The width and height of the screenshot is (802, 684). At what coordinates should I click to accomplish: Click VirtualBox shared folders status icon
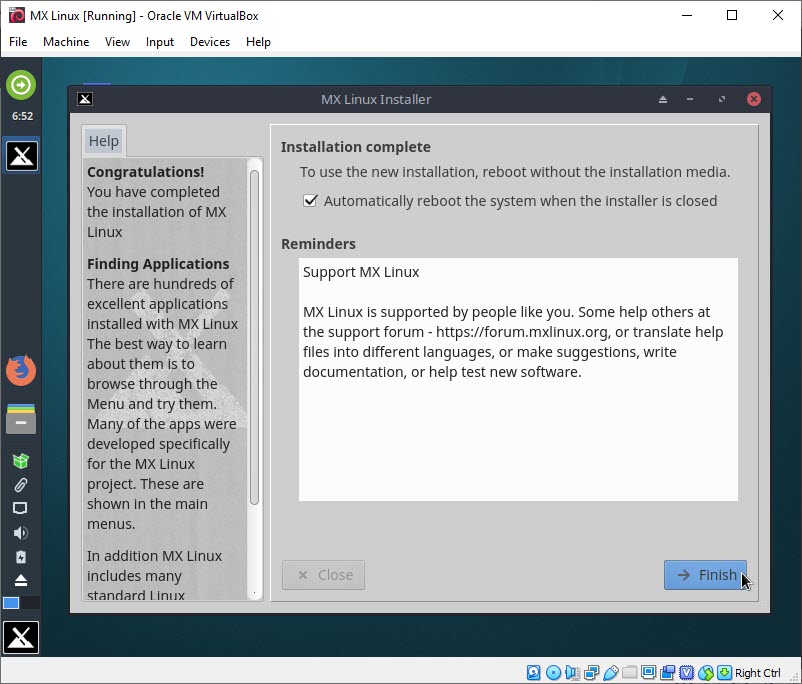[x=630, y=672]
